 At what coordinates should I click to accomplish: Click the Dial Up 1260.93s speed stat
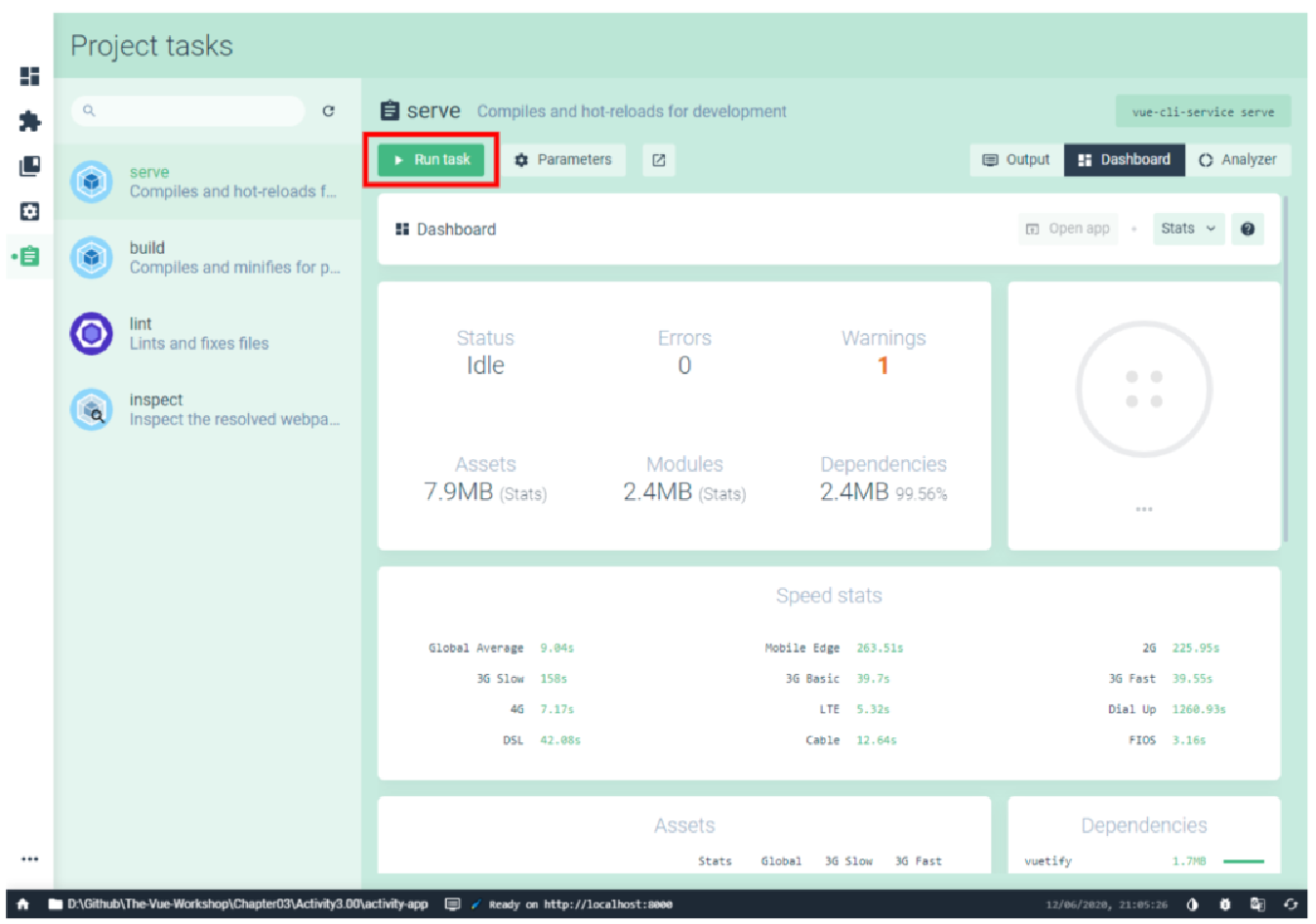click(x=1167, y=710)
